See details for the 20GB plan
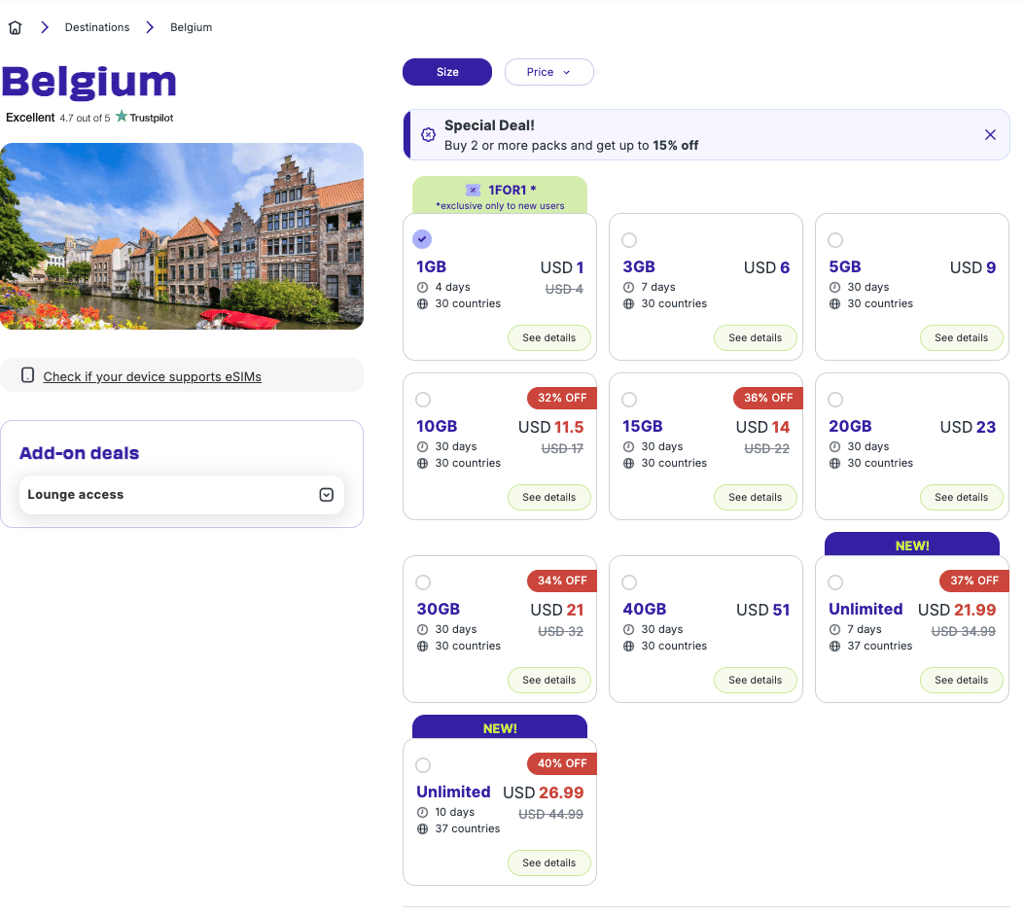 [961, 497]
